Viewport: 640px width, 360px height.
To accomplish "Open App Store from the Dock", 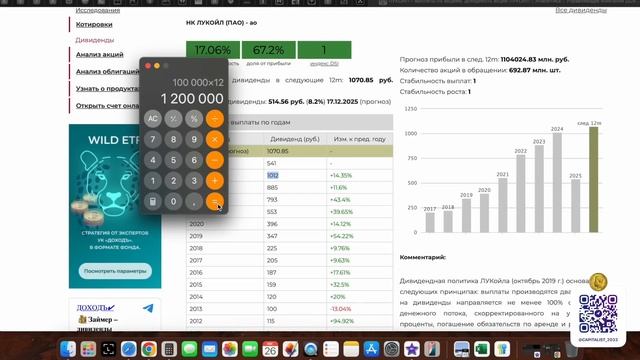I will pyautogui.click(x=371, y=349).
